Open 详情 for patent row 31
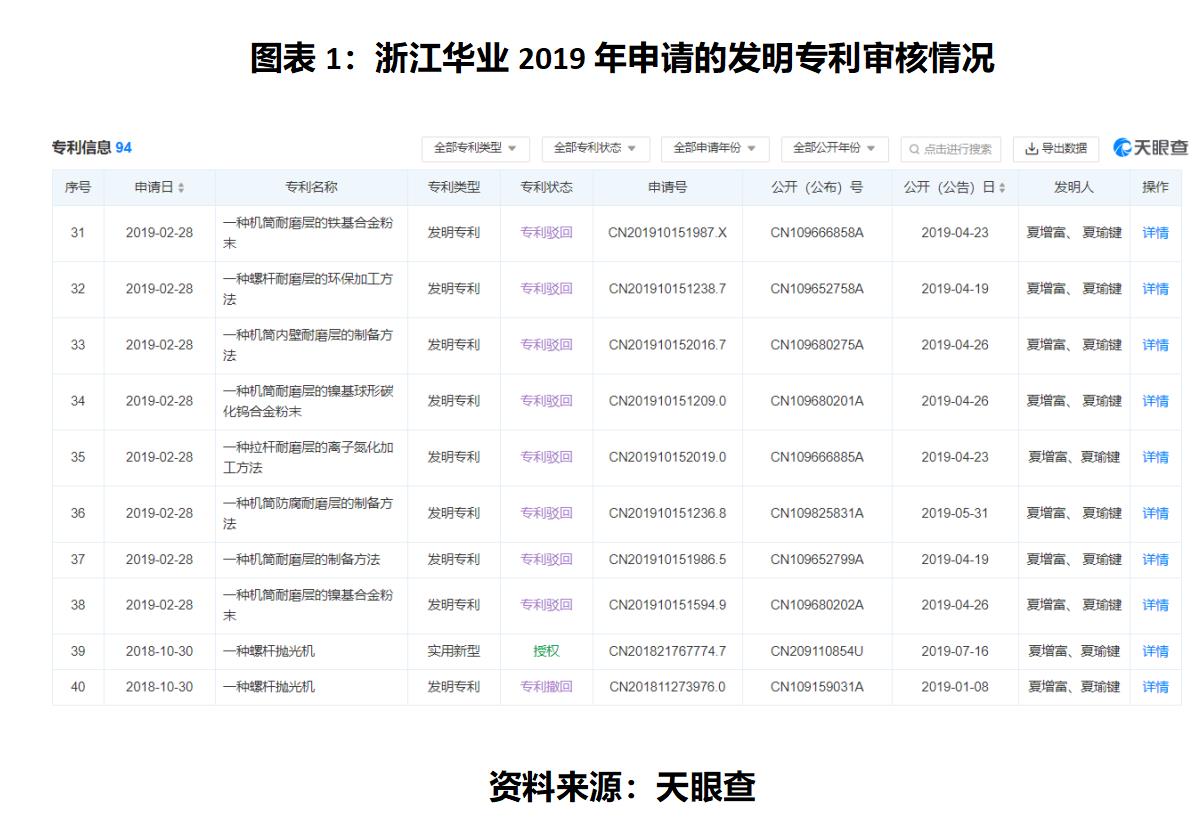Image resolution: width=1202 pixels, height=834 pixels. [1156, 232]
